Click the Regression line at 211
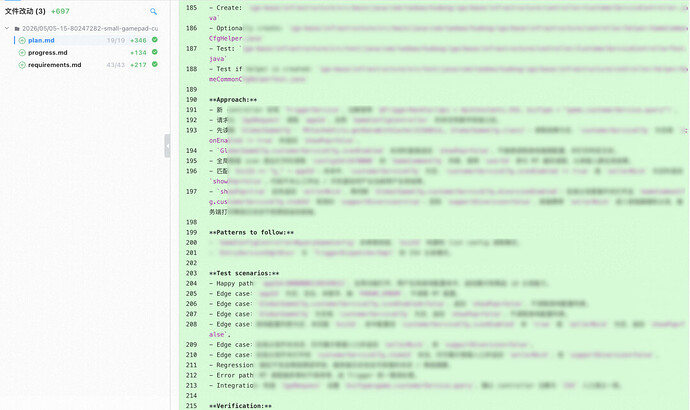The width and height of the screenshot is (690, 410). tap(235, 365)
